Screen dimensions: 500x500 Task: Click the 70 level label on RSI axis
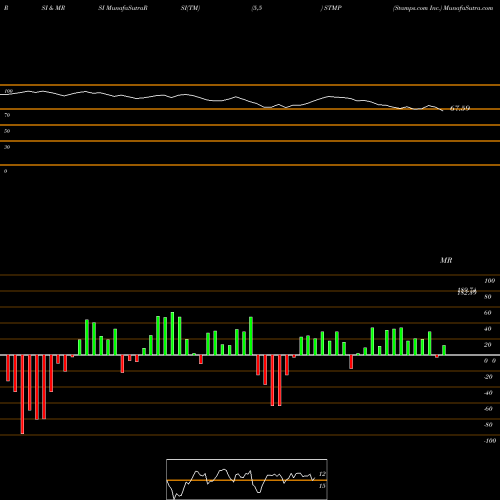click(x=7, y=115)
